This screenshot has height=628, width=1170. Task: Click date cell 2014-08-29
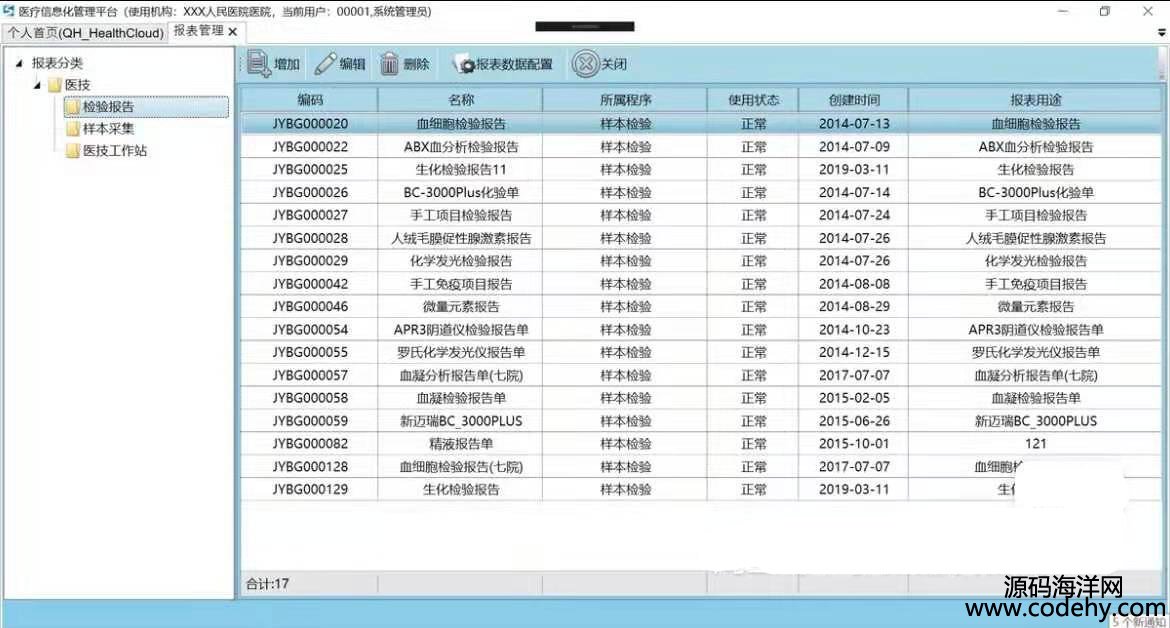click(x=854, y=307)
